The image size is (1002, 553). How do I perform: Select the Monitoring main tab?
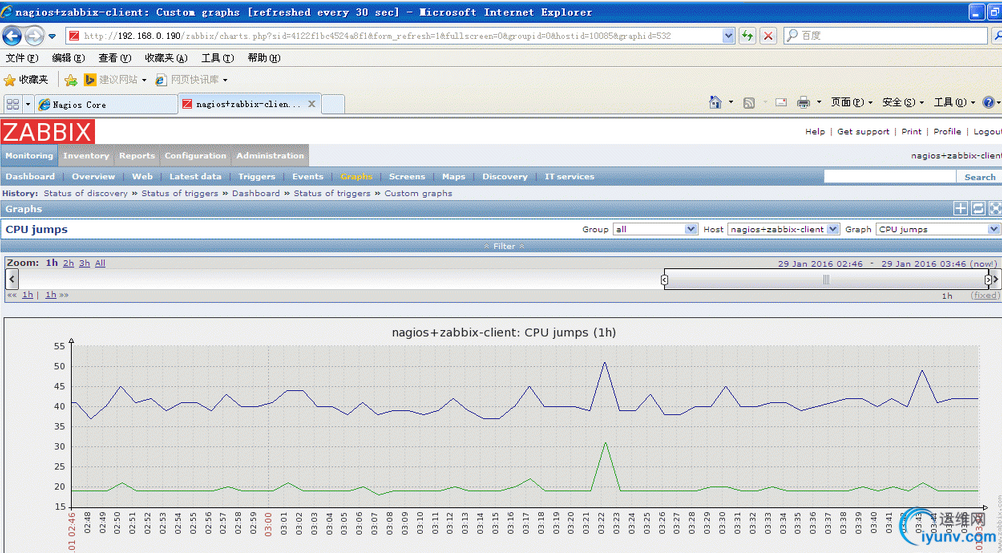pos(29,155)
